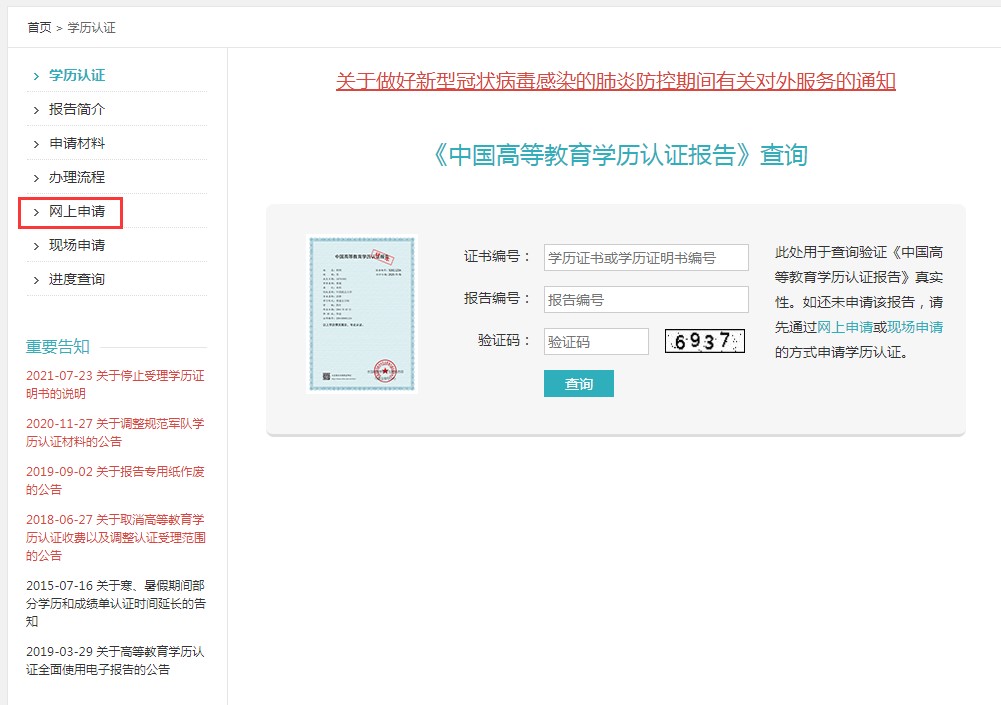Open the 2021-07-23 notice about 学历证明书
Screen dimensions: 1001x705
click(x=115, y=384)
